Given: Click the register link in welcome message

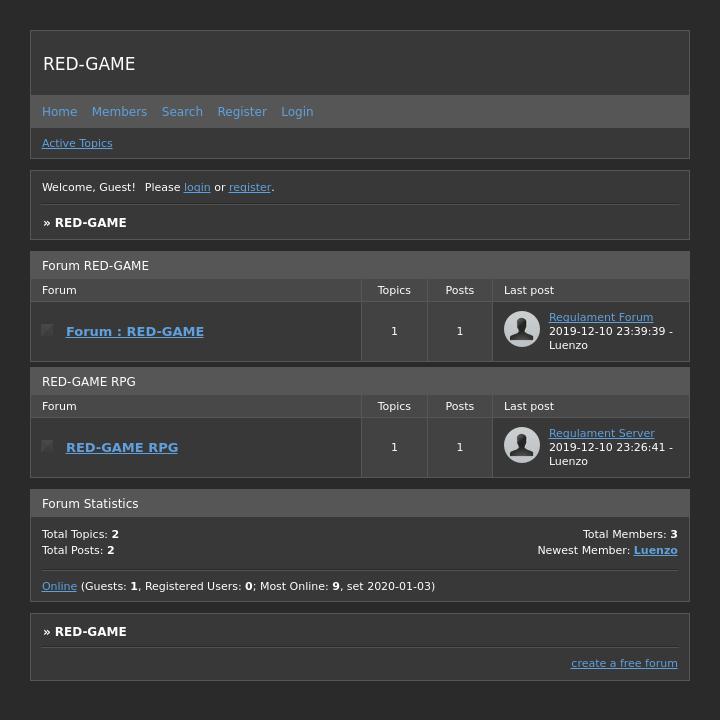Looking at the screenshot, I should tap(250, 187).
